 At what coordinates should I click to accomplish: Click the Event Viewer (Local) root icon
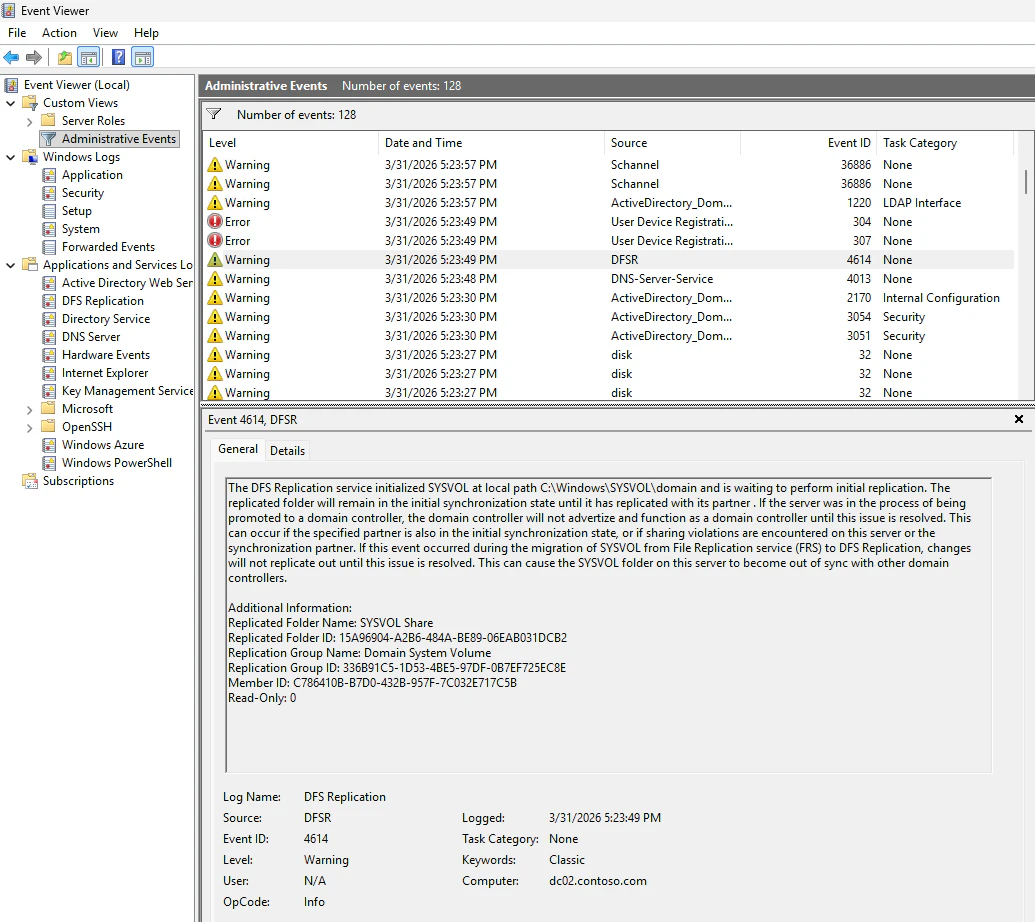point(11,84)
